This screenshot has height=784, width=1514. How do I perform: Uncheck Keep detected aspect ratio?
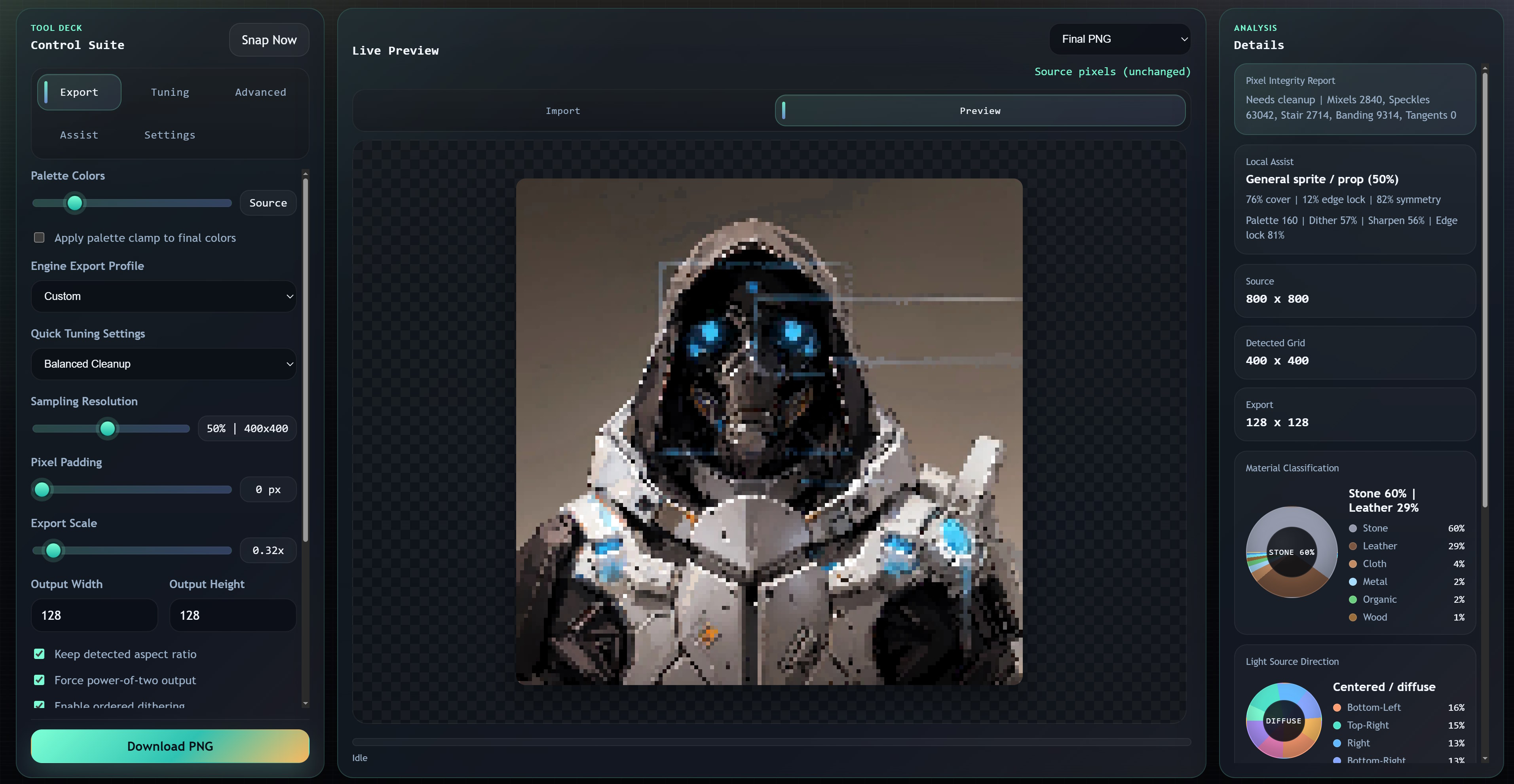(x=39, y=653)
